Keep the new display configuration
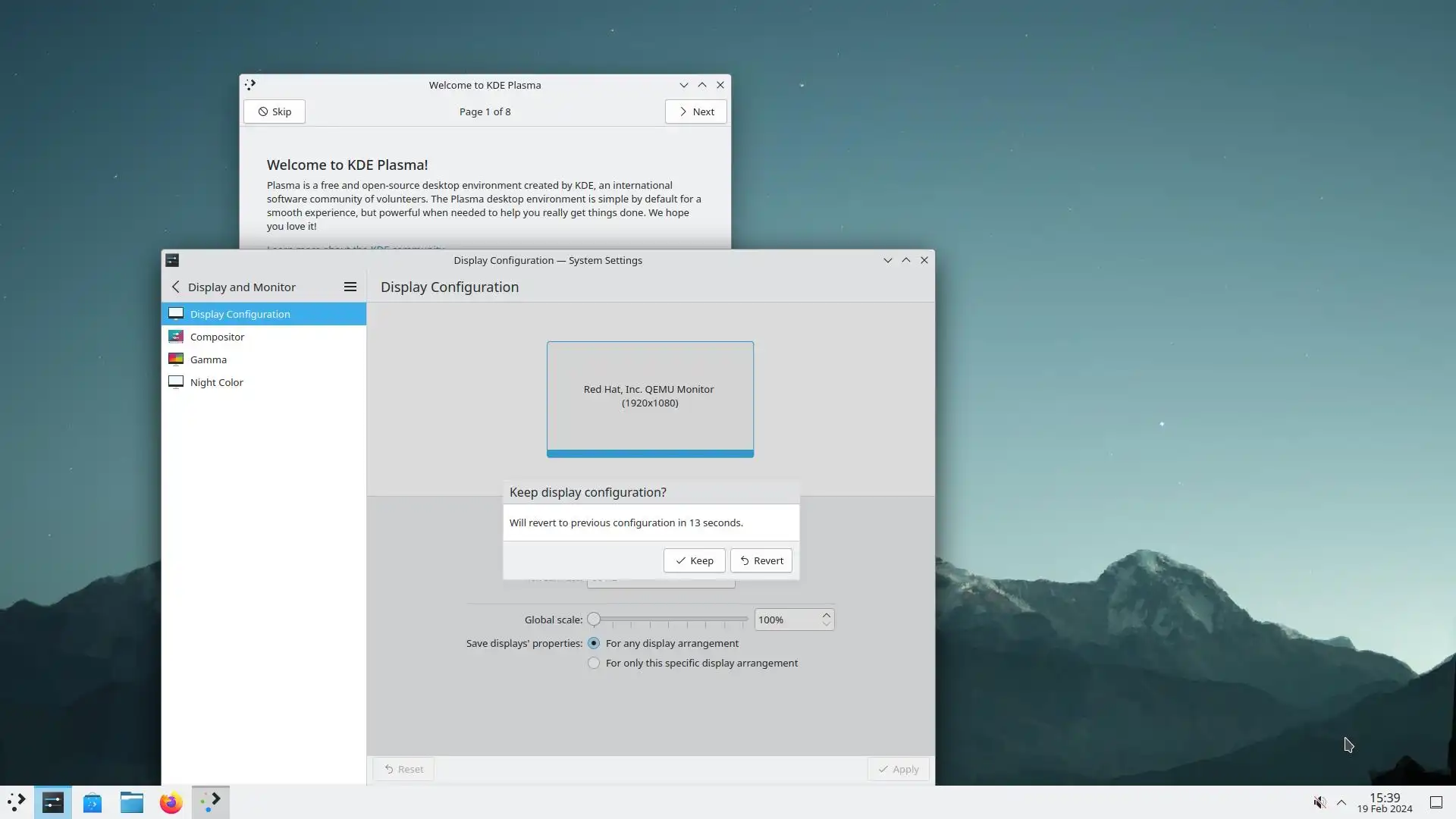 694,560
